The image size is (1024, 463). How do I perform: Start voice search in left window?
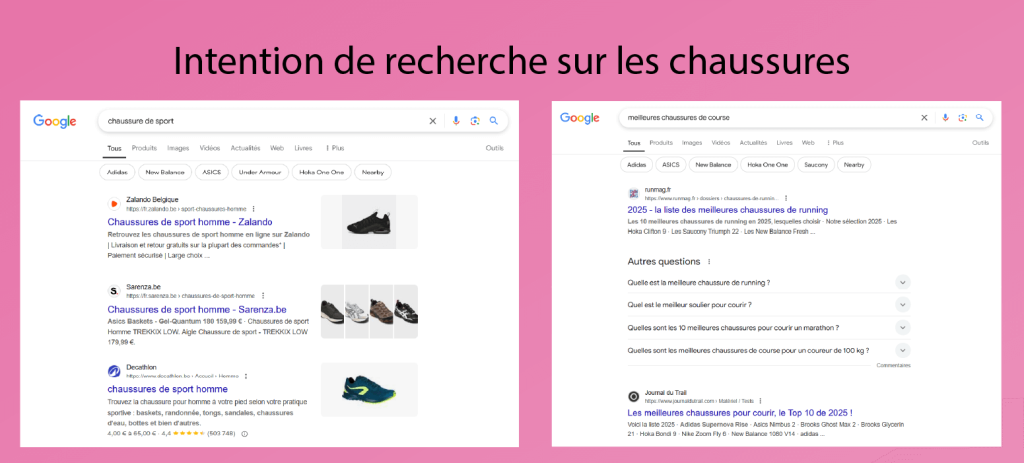456,121
